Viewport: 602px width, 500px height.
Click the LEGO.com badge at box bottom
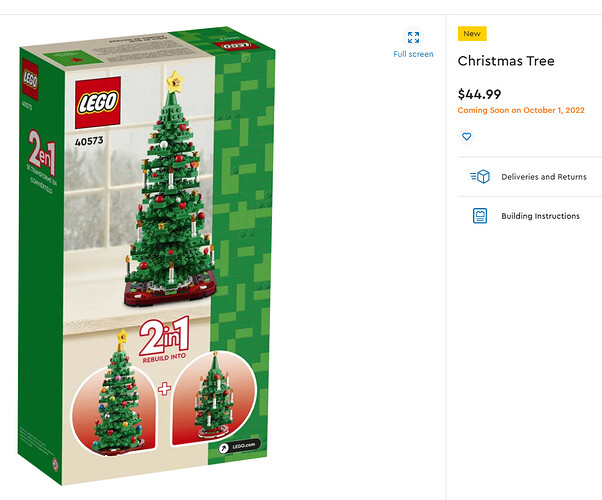[x=240, y=446]
